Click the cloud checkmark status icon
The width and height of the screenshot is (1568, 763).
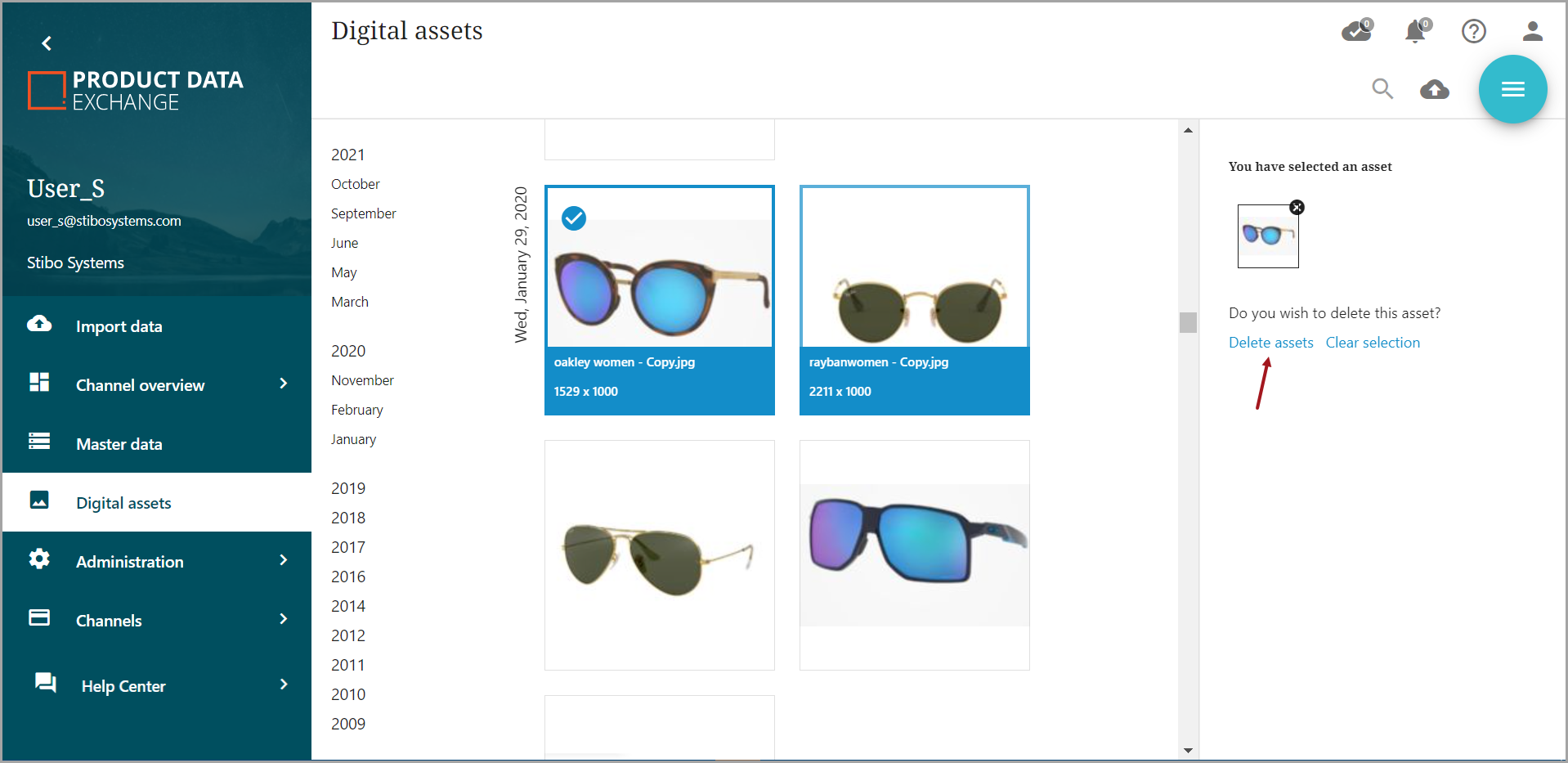1356,32
